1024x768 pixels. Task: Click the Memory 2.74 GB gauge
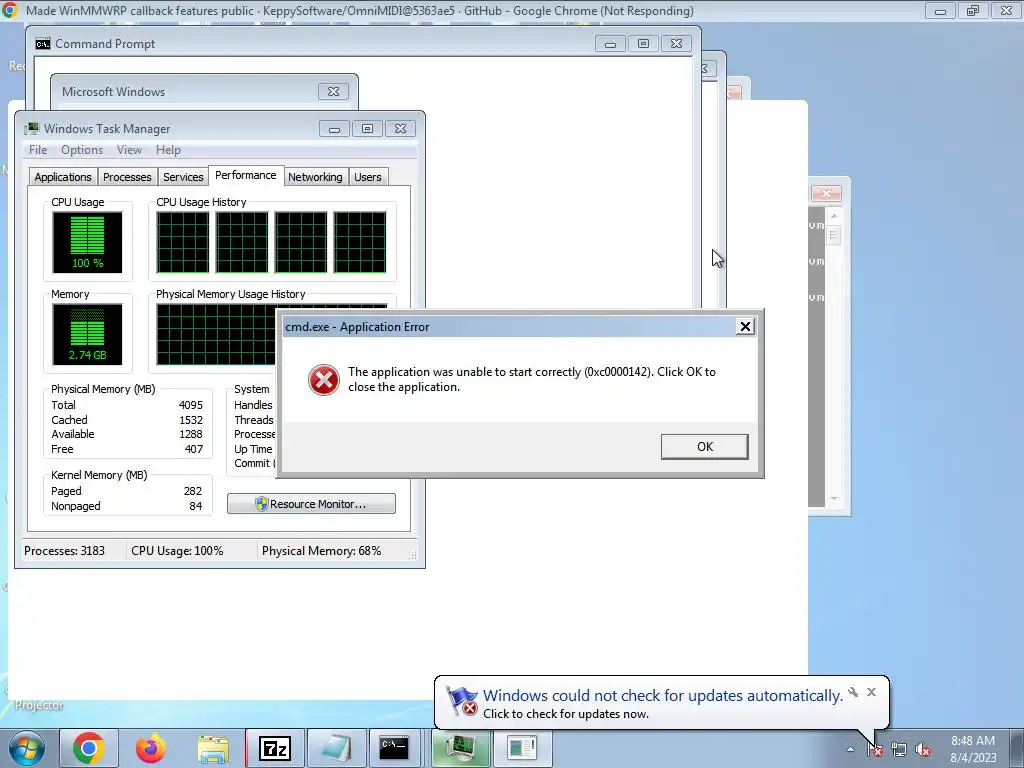coord(87,334)
